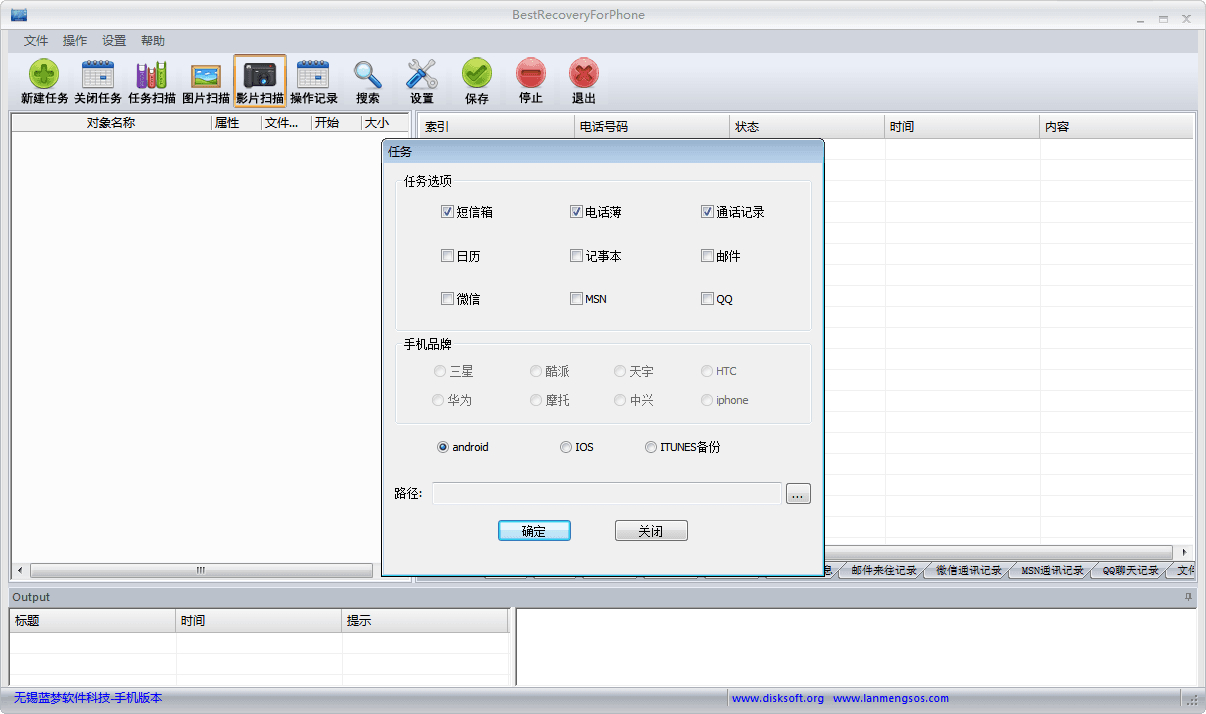The image size is (1206, 714).
Task: Switch to the 邮件来往记录 tab
Action: 883,571
